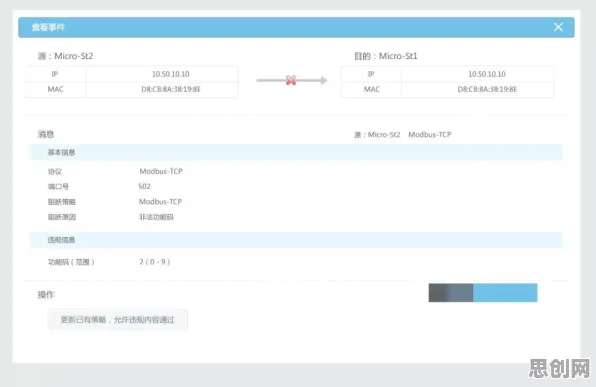The width and height of the screenshot is (596, 387).
Task: Click the 协议 value Modbus-TCP
Action: click(161, 171)
